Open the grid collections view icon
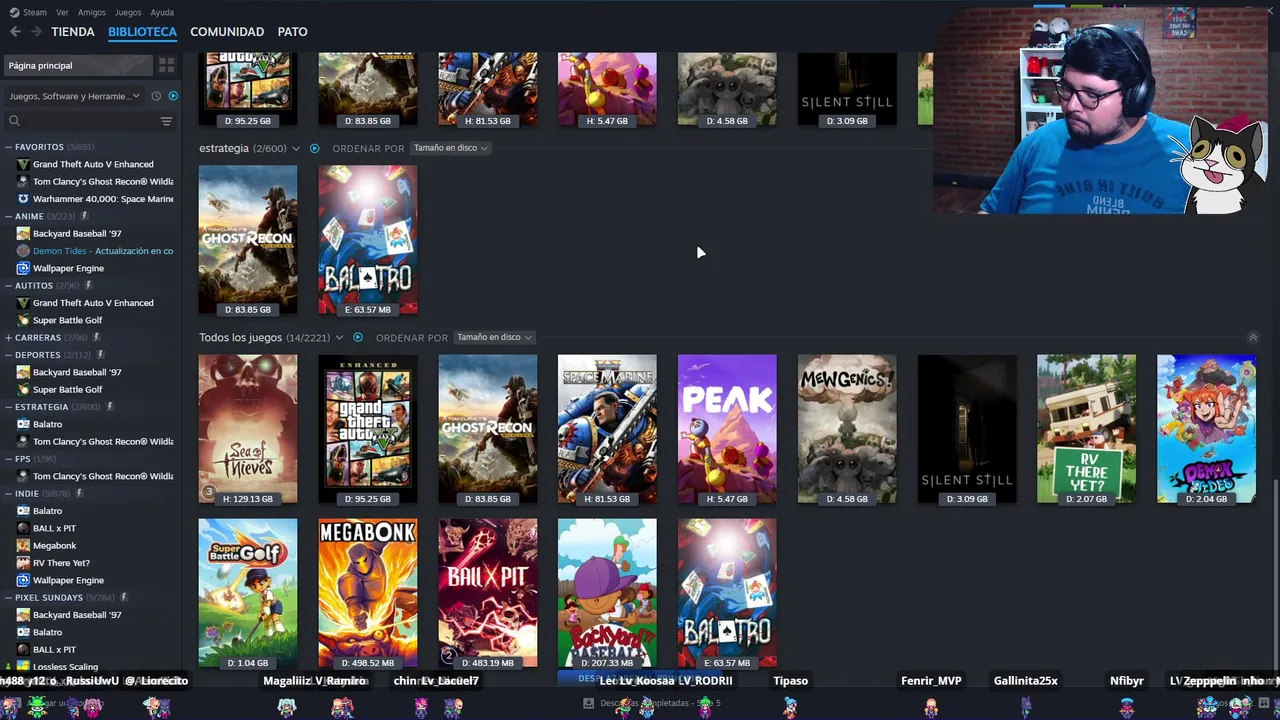This screenshot has height=720, width=1280. coord(166,65)
